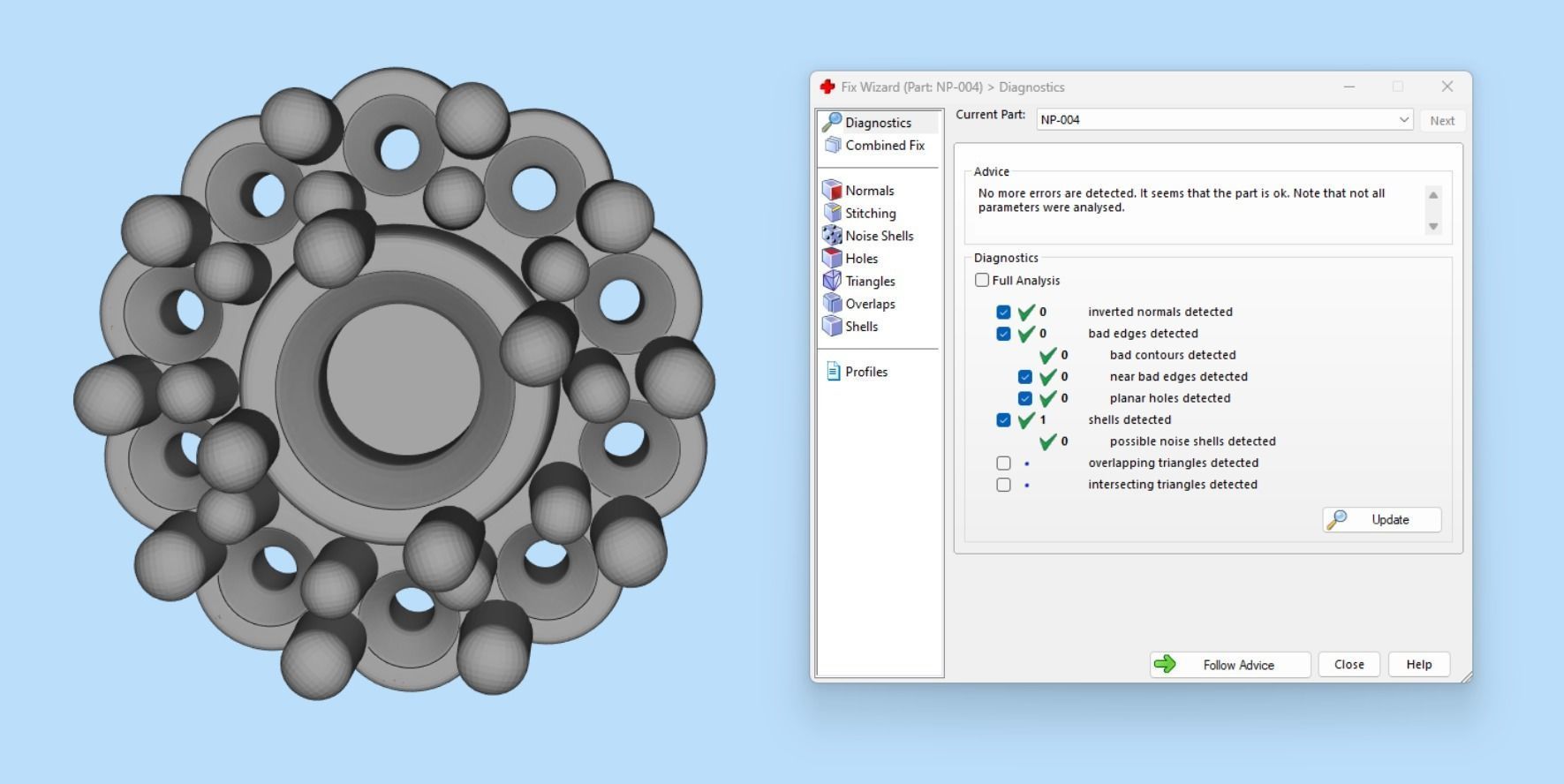
Task: Click the Next part button
Action: click(1442, 121)
